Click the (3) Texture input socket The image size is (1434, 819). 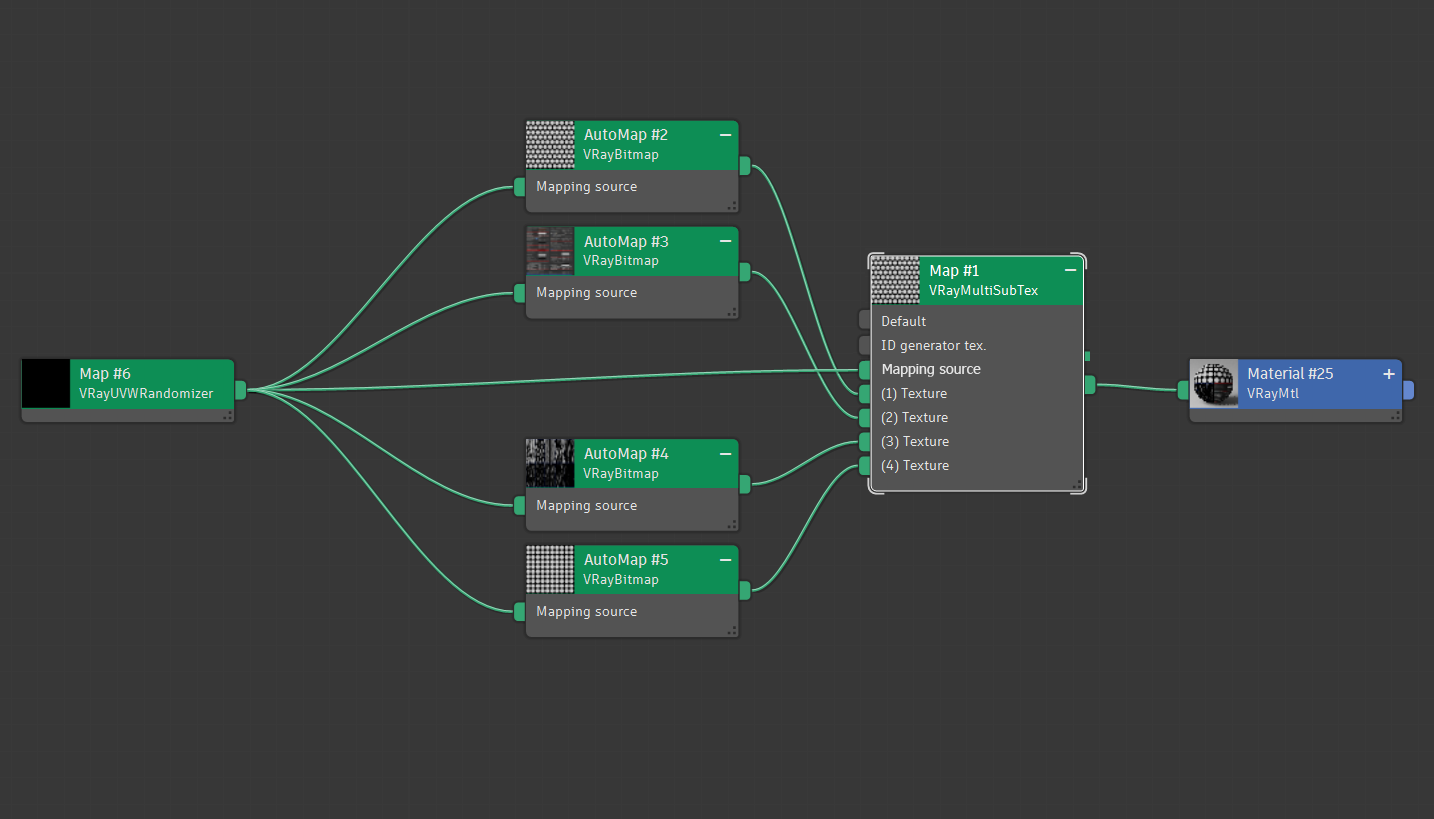[865, 442]
